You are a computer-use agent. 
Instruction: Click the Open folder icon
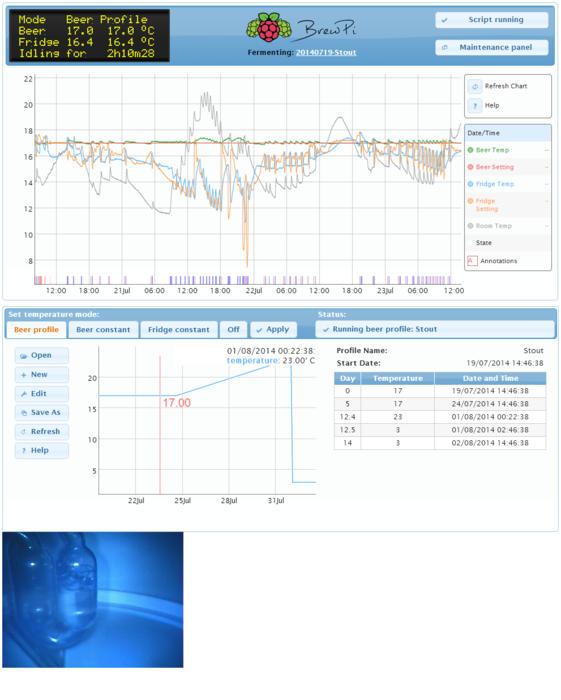point(23,356)
